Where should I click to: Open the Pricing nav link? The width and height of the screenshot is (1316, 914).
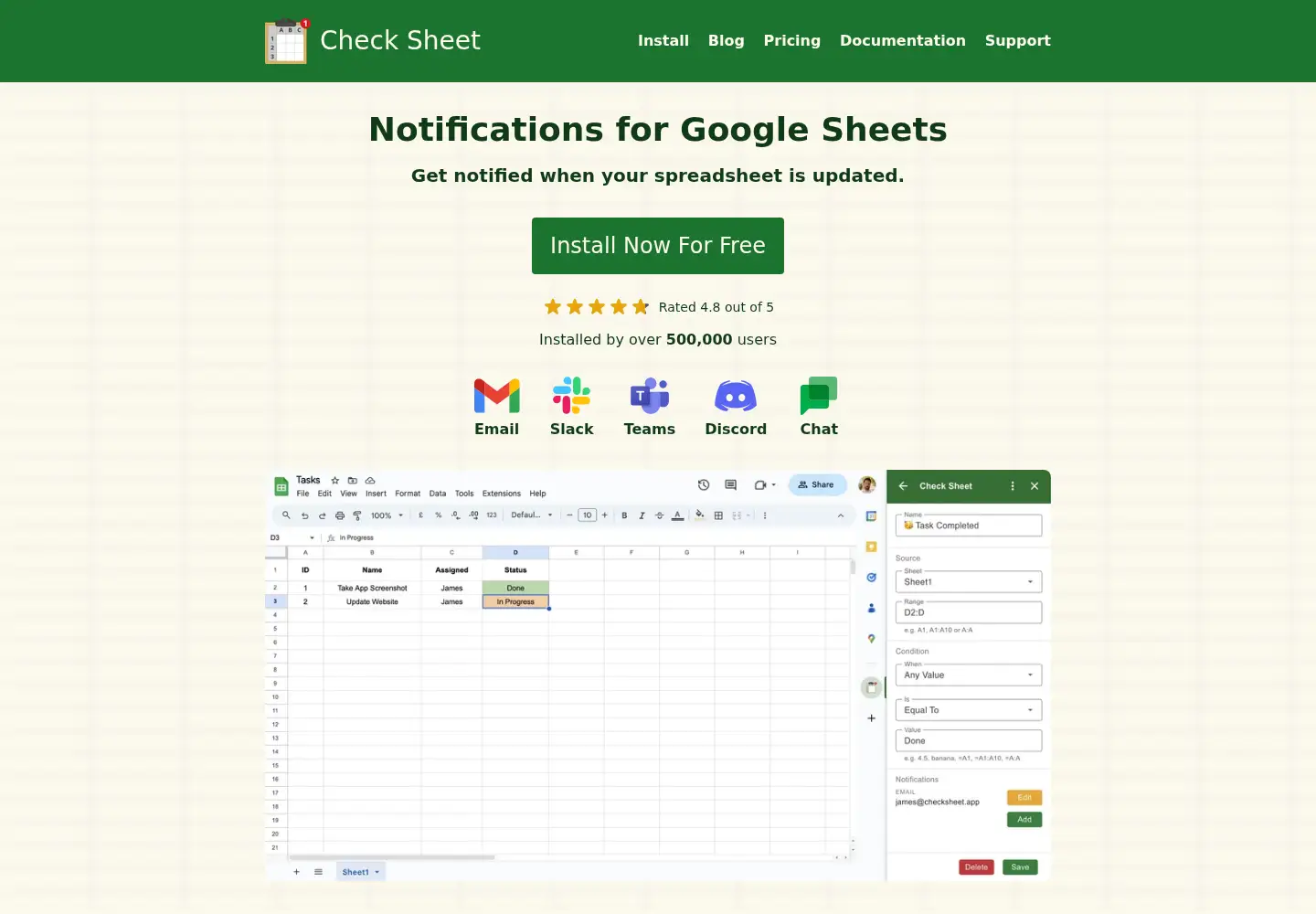792,40
